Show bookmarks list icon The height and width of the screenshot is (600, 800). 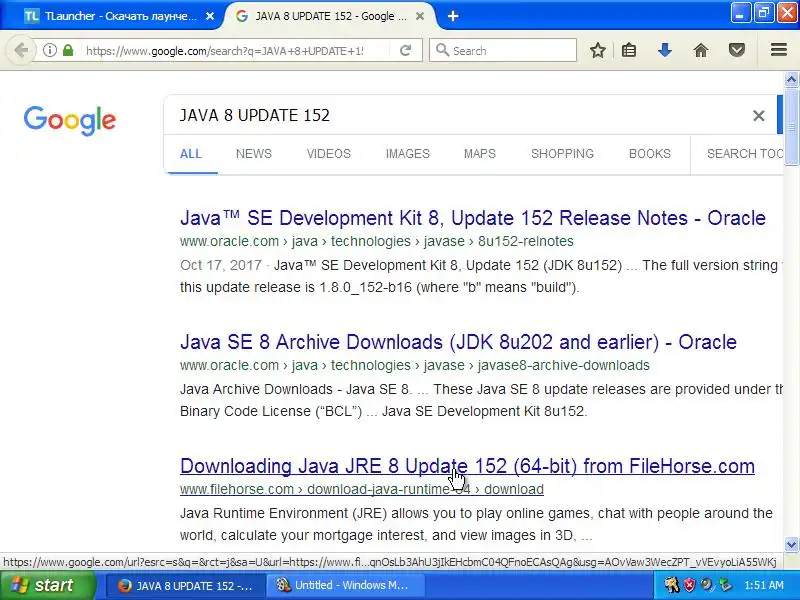pyautogui.click(x=629, y=50)
